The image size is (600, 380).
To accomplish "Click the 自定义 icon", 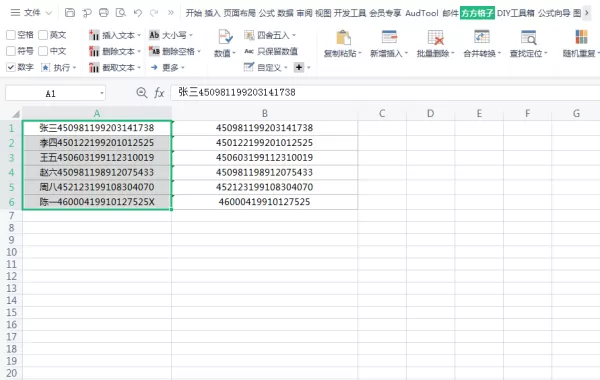I will [x=249, y=67].
